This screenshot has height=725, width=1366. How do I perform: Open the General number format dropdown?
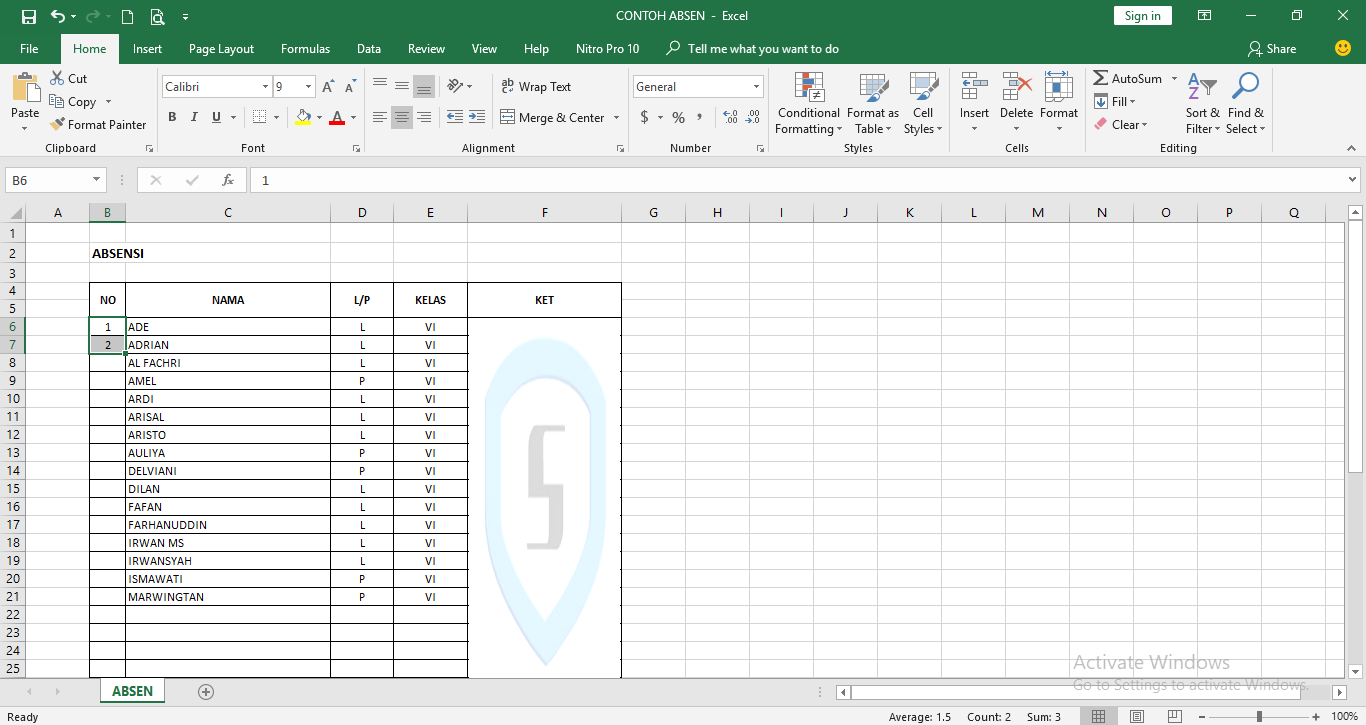coord(756,87)
